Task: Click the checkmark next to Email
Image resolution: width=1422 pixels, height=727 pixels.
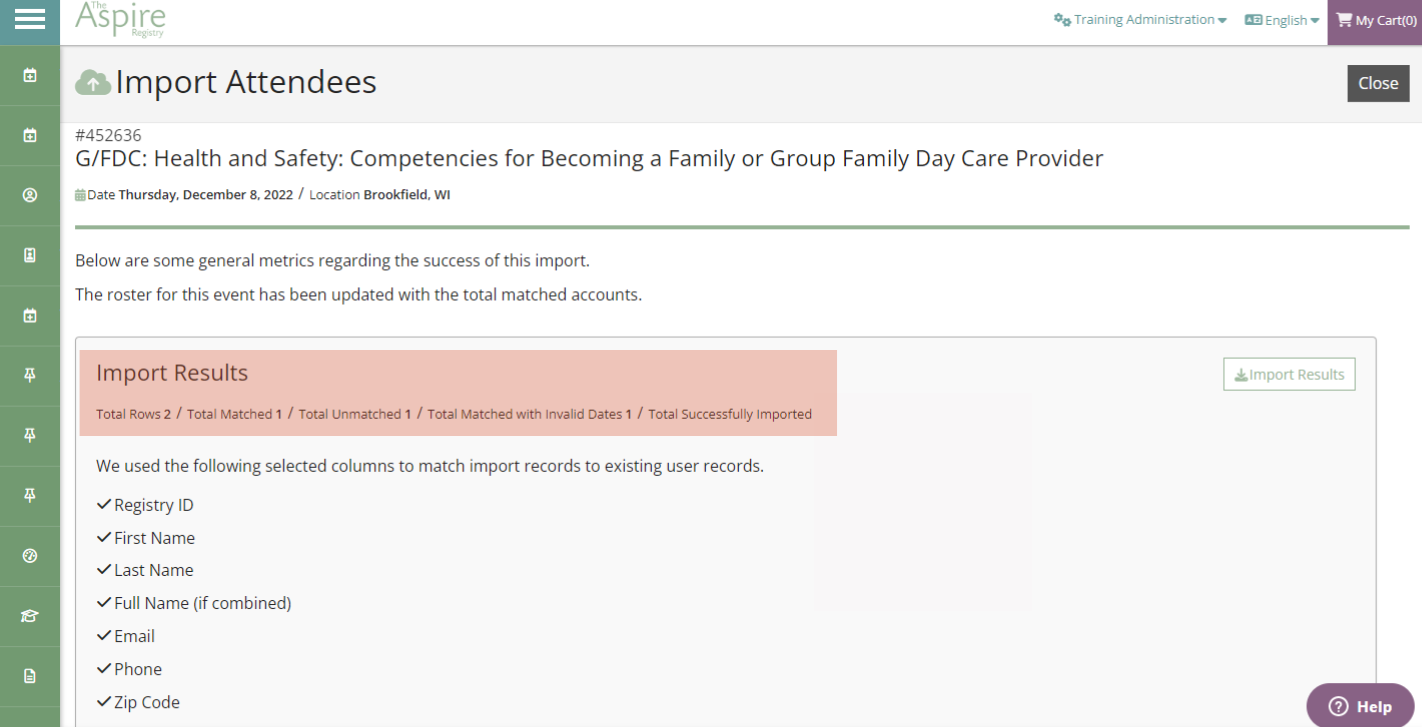Action: pos(104,636)
